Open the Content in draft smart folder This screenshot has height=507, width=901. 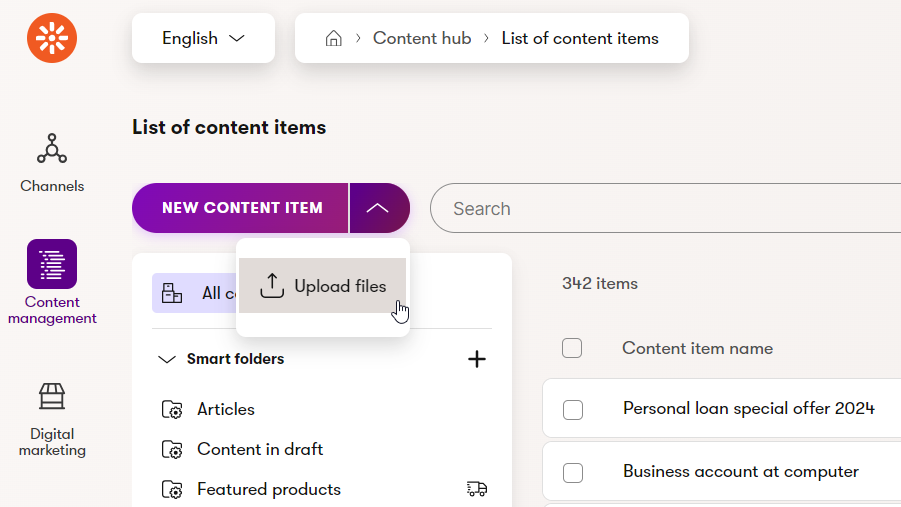(259, 449)
